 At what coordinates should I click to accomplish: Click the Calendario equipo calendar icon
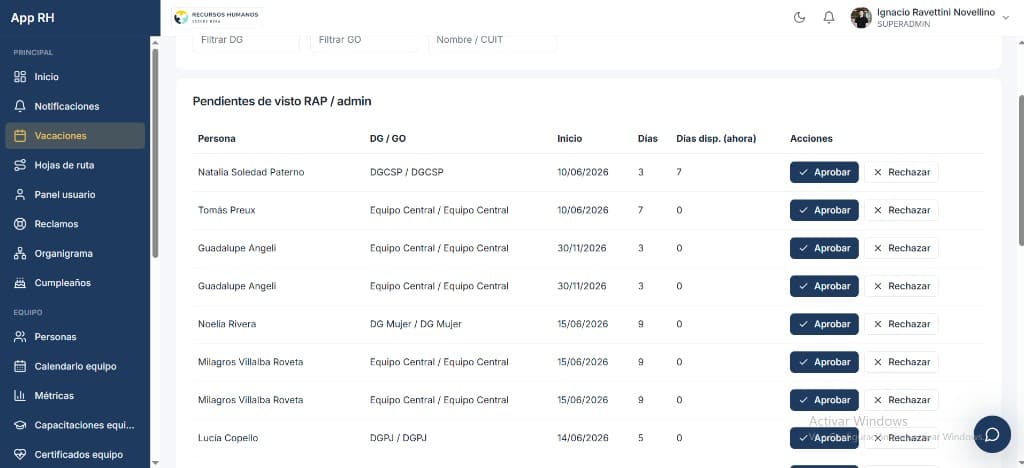point(20,366)
